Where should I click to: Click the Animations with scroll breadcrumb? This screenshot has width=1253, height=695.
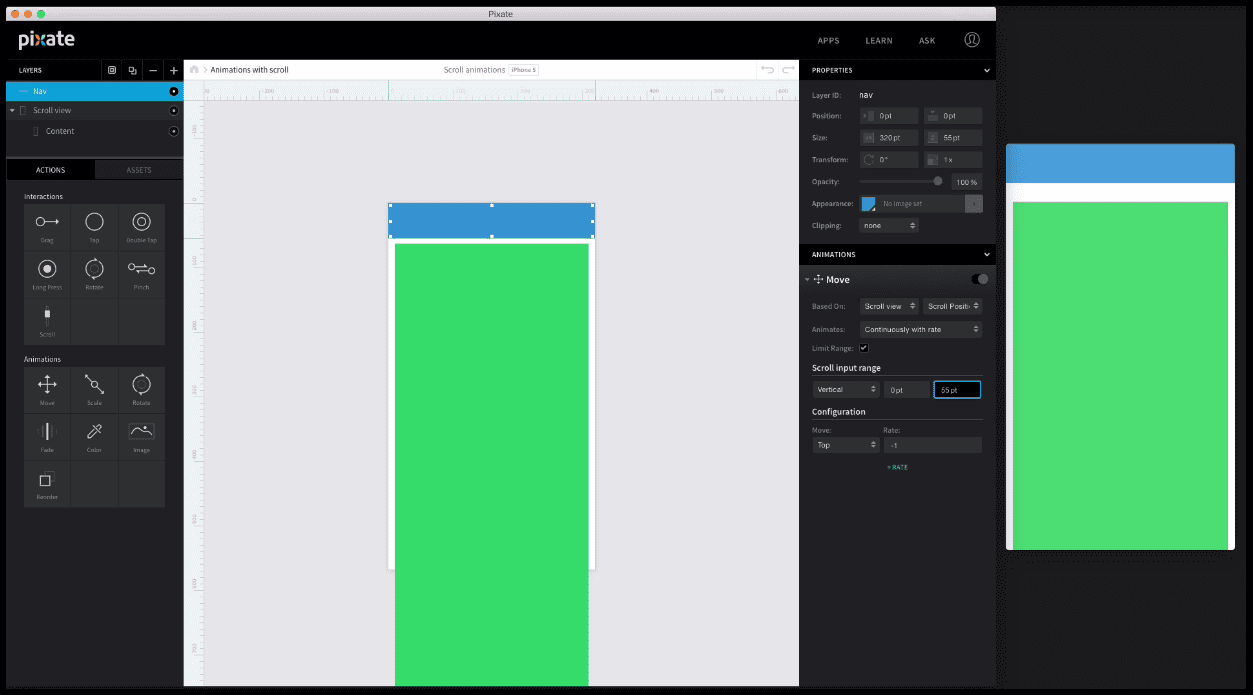249,70
